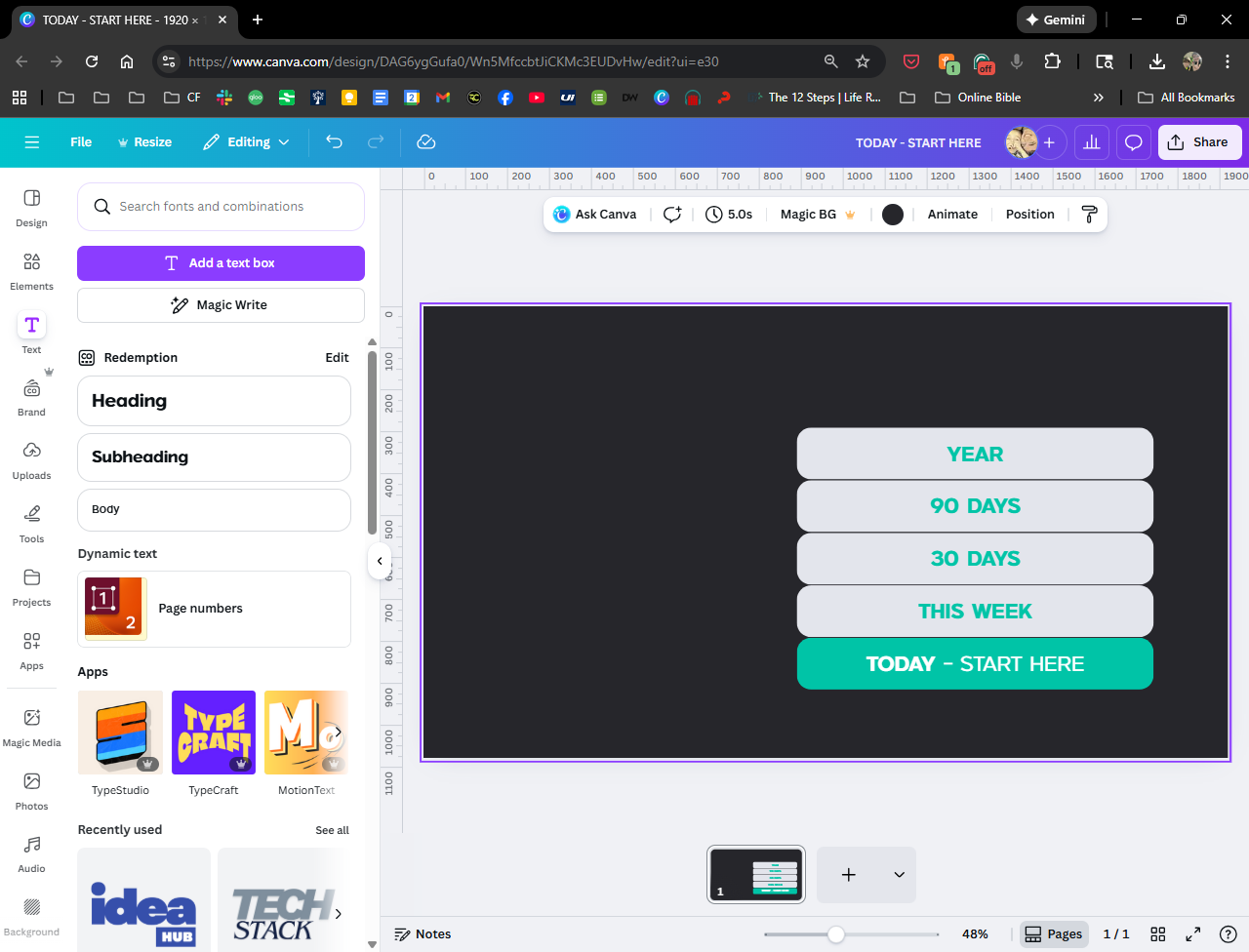
Task: Open the black background color swatch
Action: [893, 215]
